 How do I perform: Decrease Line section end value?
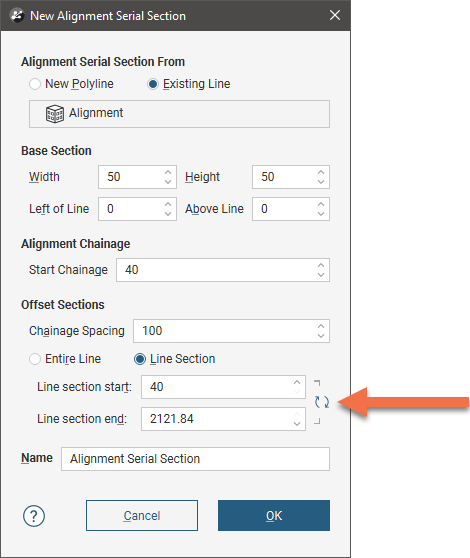pos(297,423)
